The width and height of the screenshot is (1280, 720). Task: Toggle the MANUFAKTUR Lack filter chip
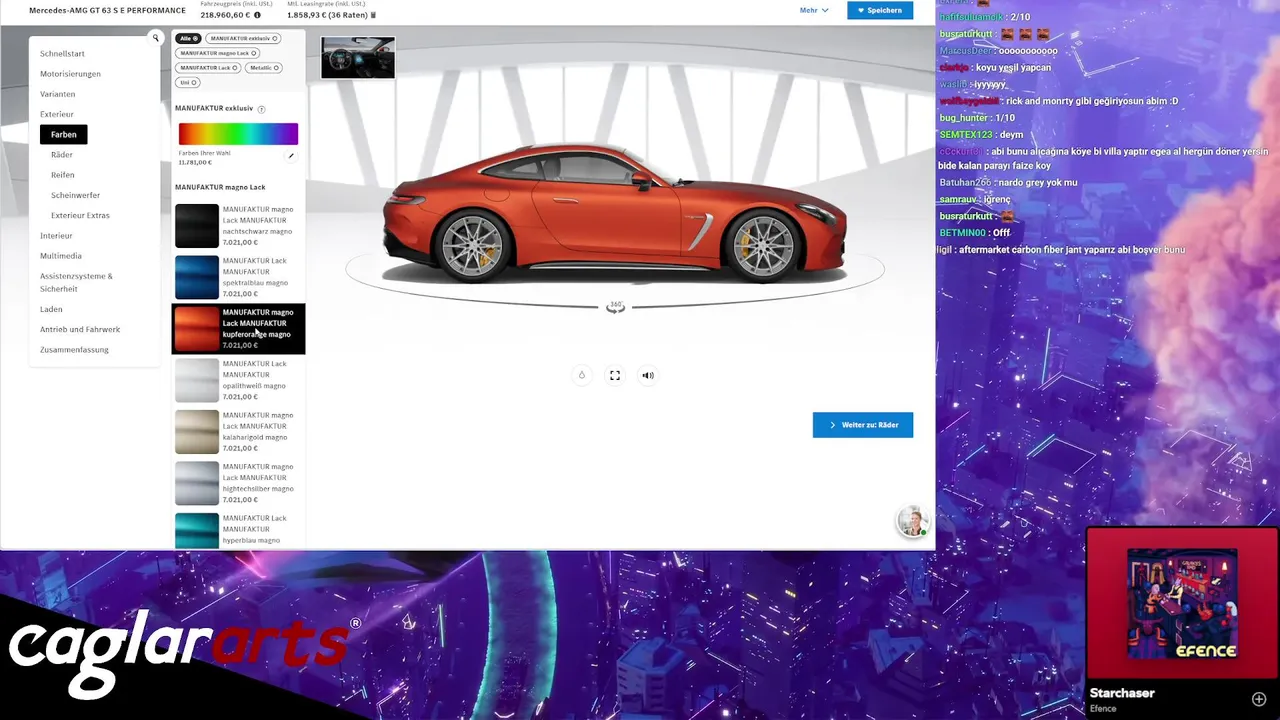(208, 68)
